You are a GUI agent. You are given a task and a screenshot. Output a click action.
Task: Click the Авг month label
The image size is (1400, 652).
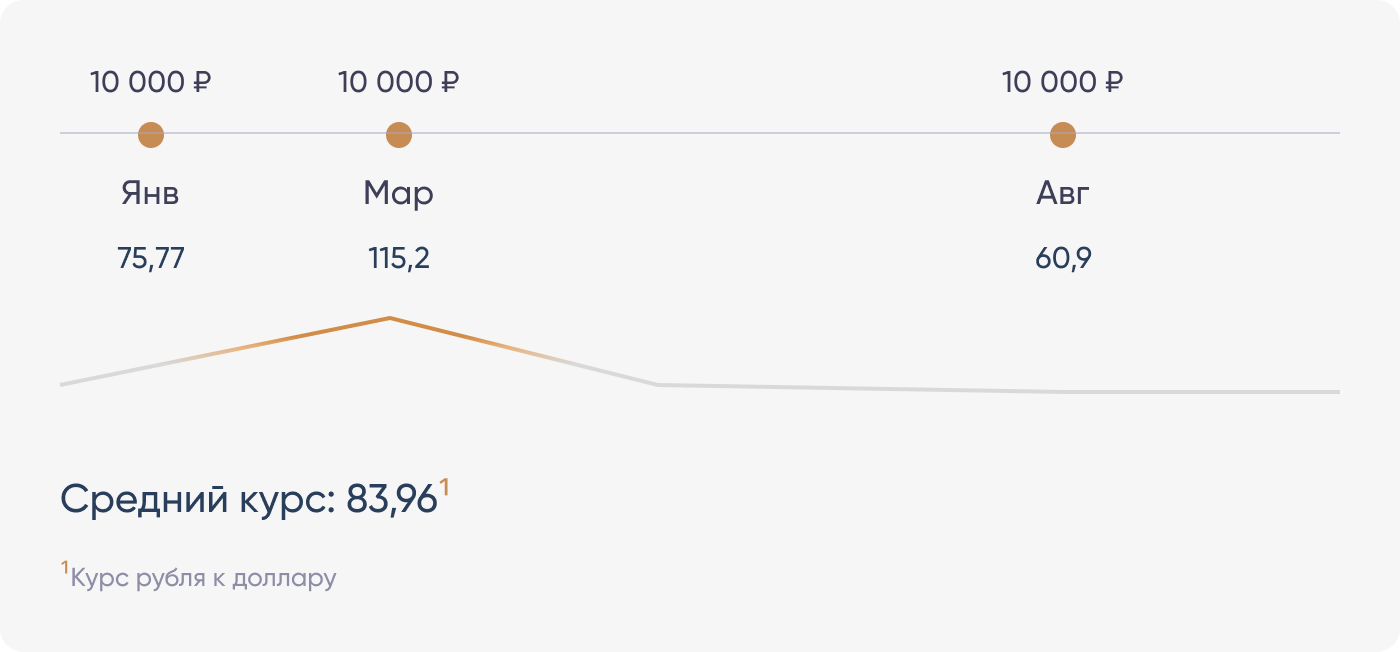pos(1063,193)
